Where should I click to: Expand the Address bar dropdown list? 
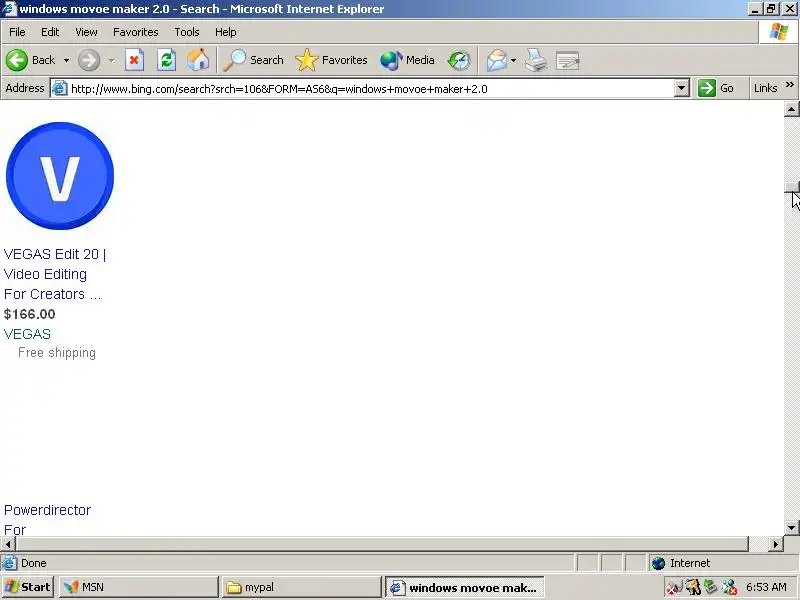pyautogui.click(x=682, y=88)
